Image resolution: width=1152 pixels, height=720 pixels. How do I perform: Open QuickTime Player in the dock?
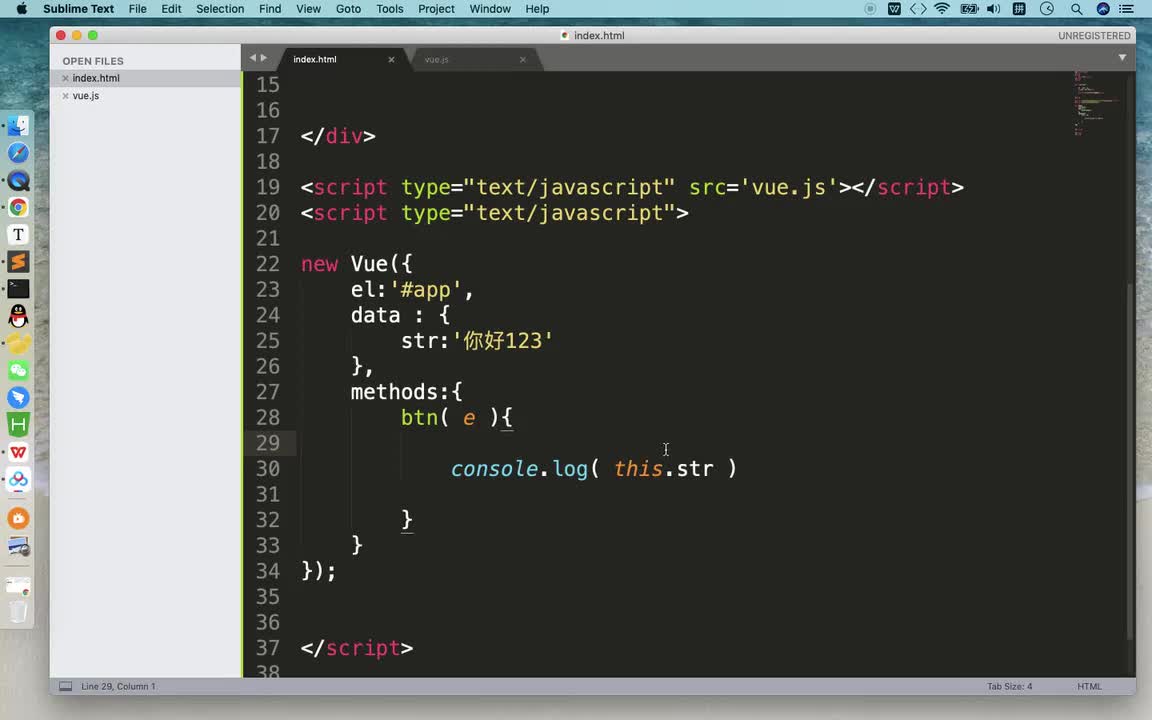[x=18, y=180]
